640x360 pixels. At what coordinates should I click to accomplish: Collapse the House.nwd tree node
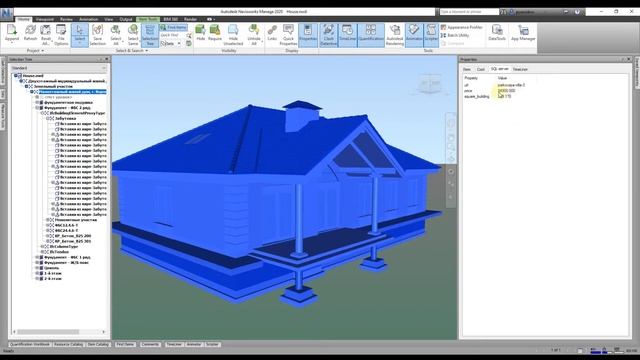coord(16,76)
